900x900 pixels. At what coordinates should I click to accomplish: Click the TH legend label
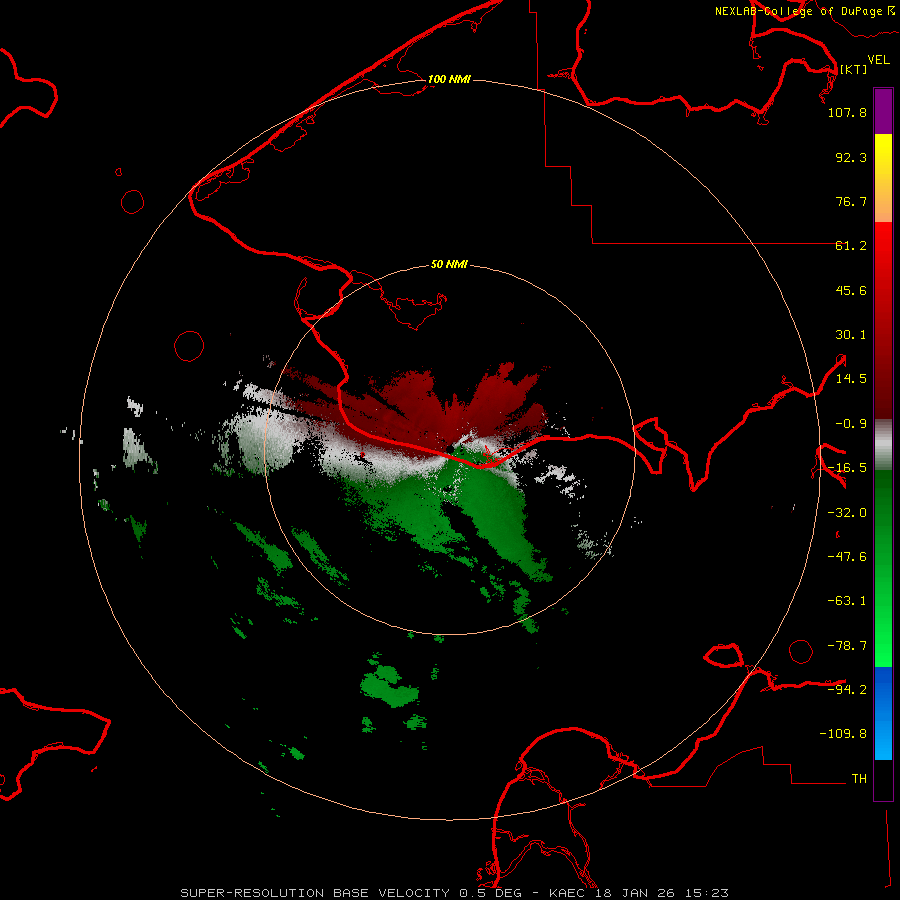(x=859, y=779)
